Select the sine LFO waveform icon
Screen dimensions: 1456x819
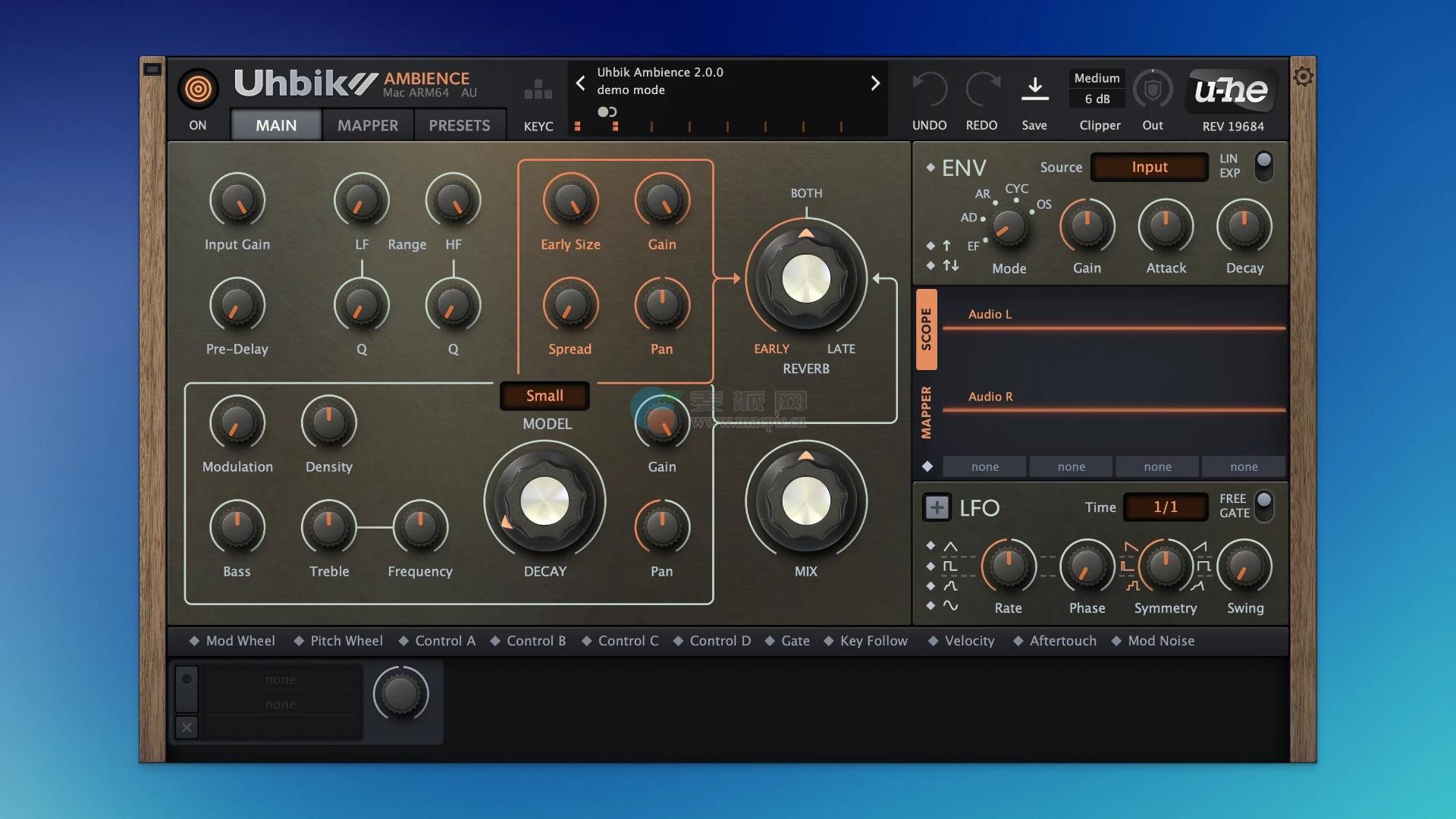click(x=950, y=605)
